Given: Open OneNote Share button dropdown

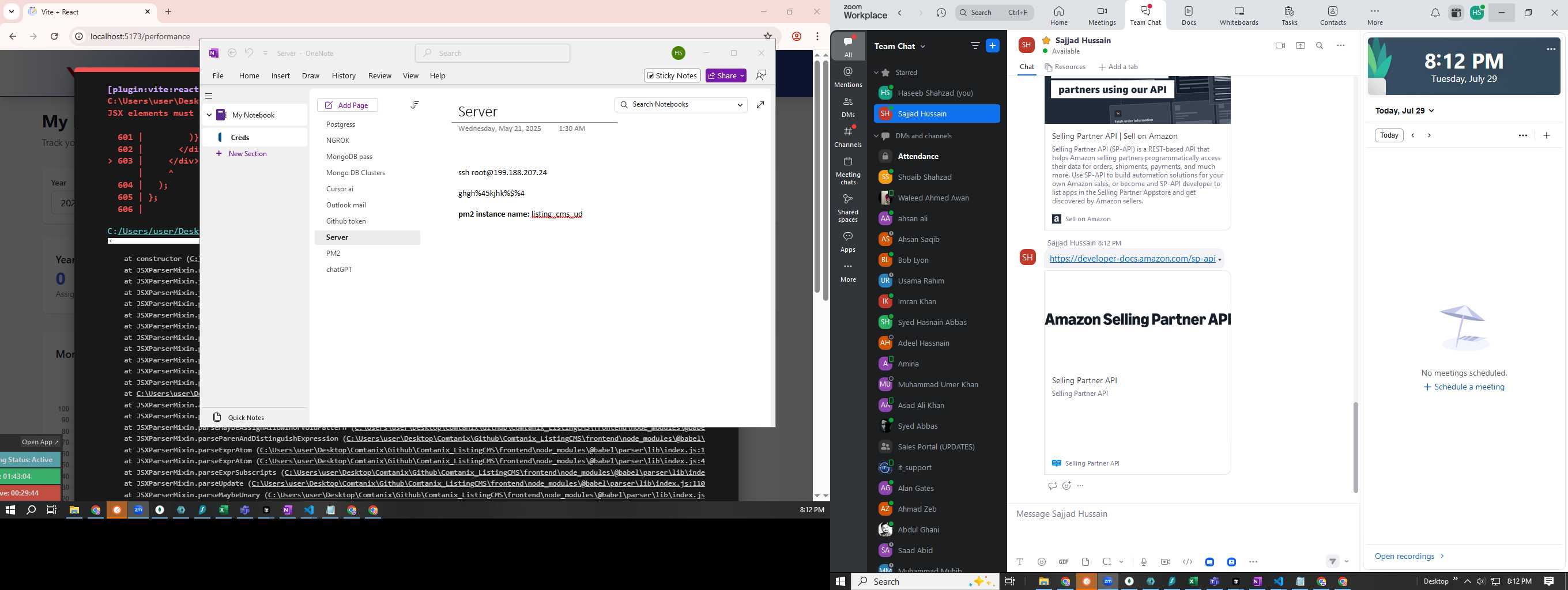Looking at the screenshot, I should [x=741, y=75].
